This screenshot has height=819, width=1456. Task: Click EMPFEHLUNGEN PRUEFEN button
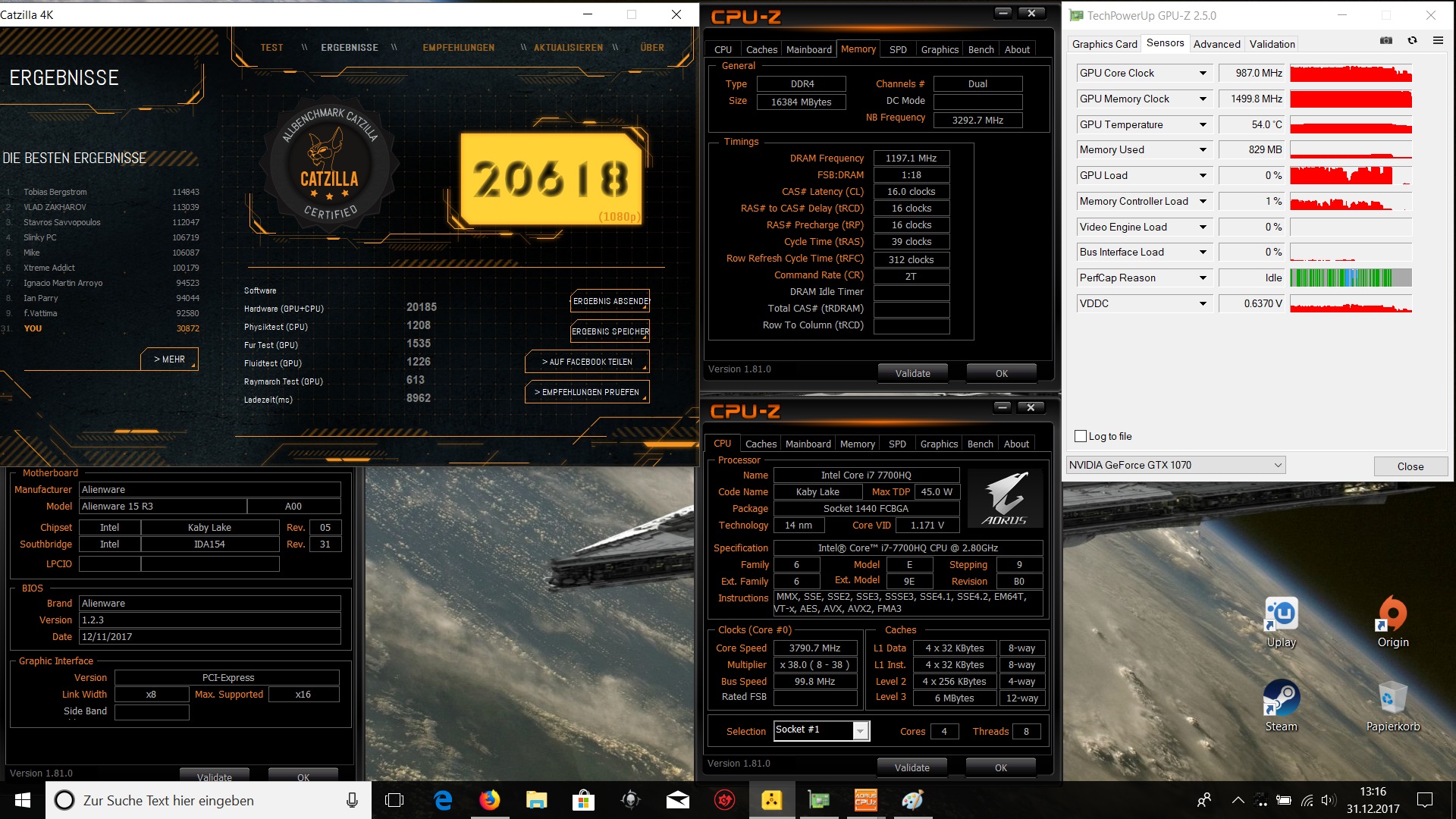pos(587,392)
